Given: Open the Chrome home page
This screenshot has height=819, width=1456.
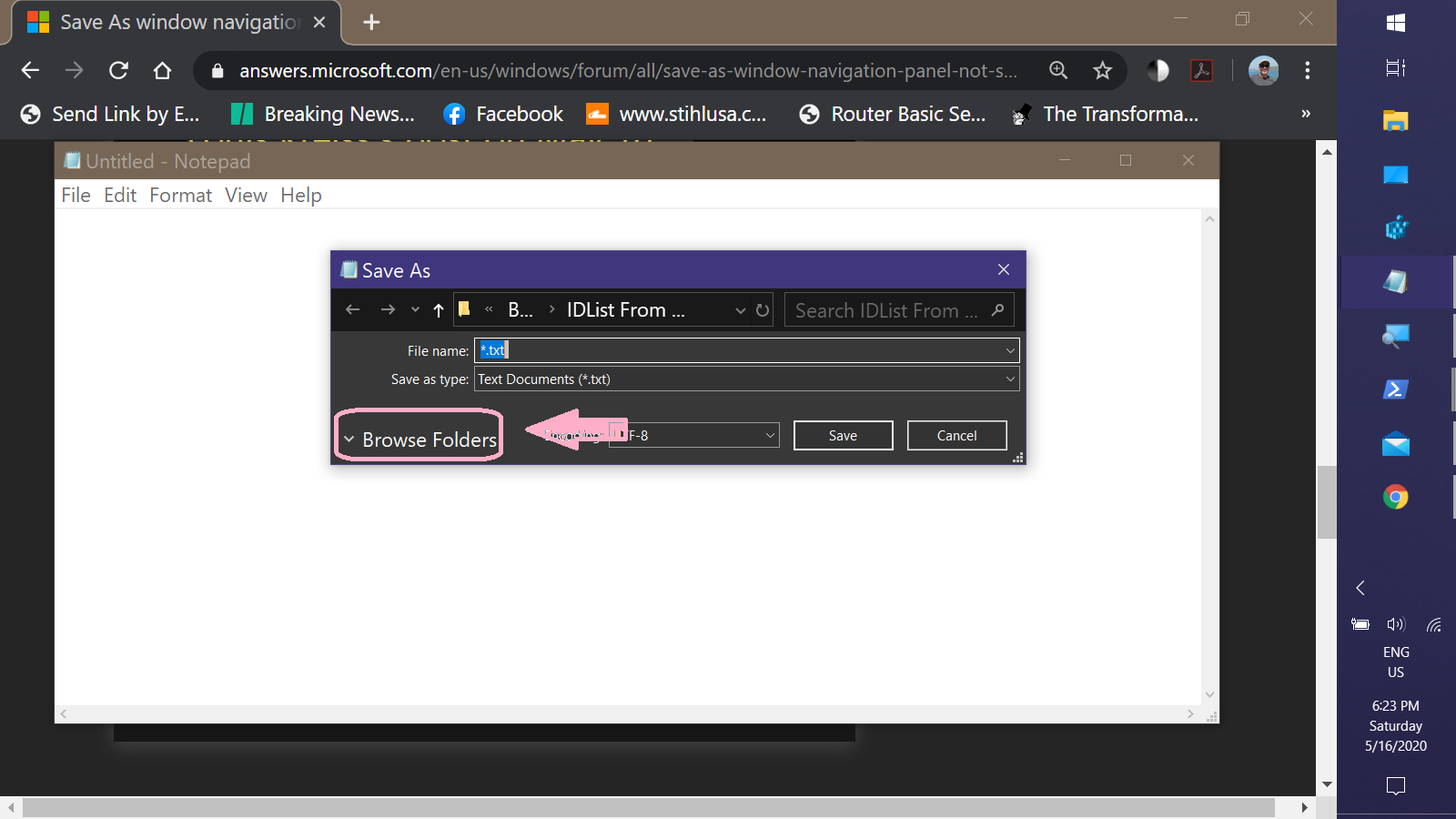Looking at the screenshot, I should coord(162,70).
